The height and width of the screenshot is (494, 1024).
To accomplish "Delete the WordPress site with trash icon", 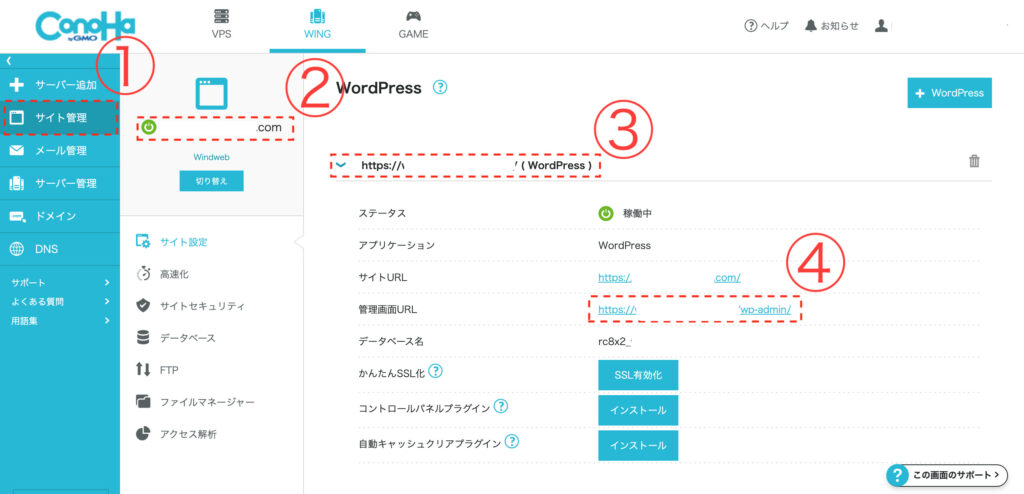I will [974, 161].
